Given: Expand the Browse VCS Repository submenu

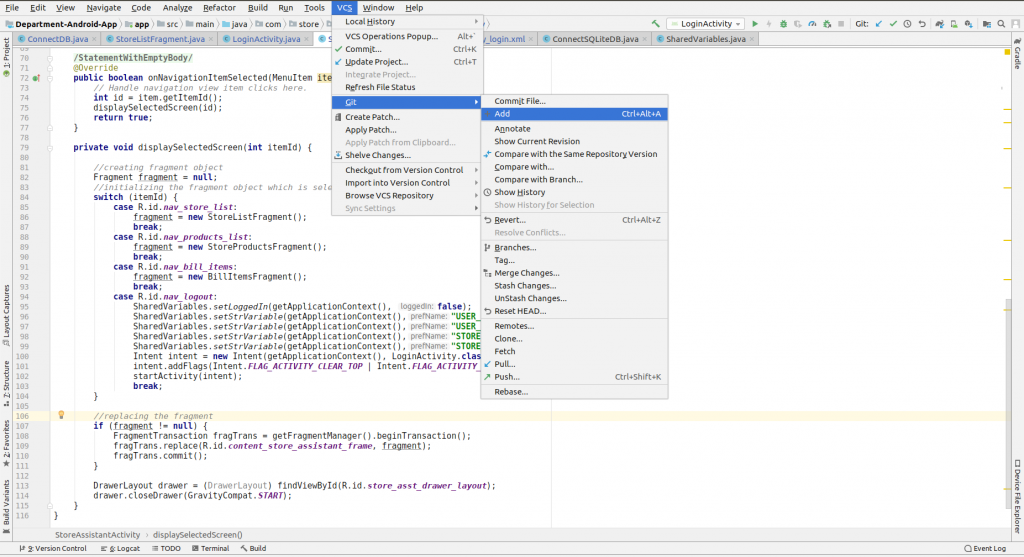Looking at the screenshot, I should 407,195.
